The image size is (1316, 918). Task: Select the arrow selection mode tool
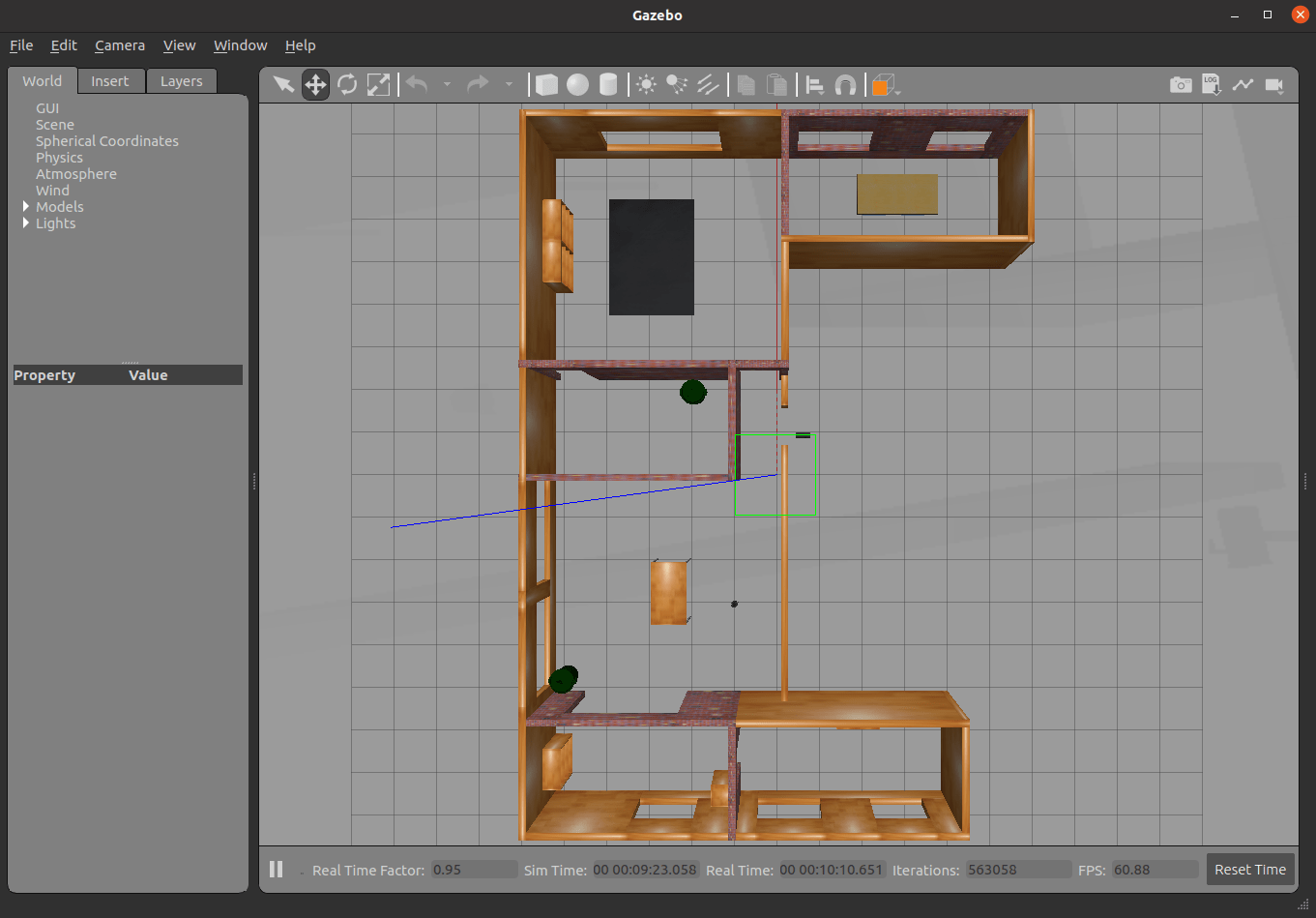tap(283, 85)
